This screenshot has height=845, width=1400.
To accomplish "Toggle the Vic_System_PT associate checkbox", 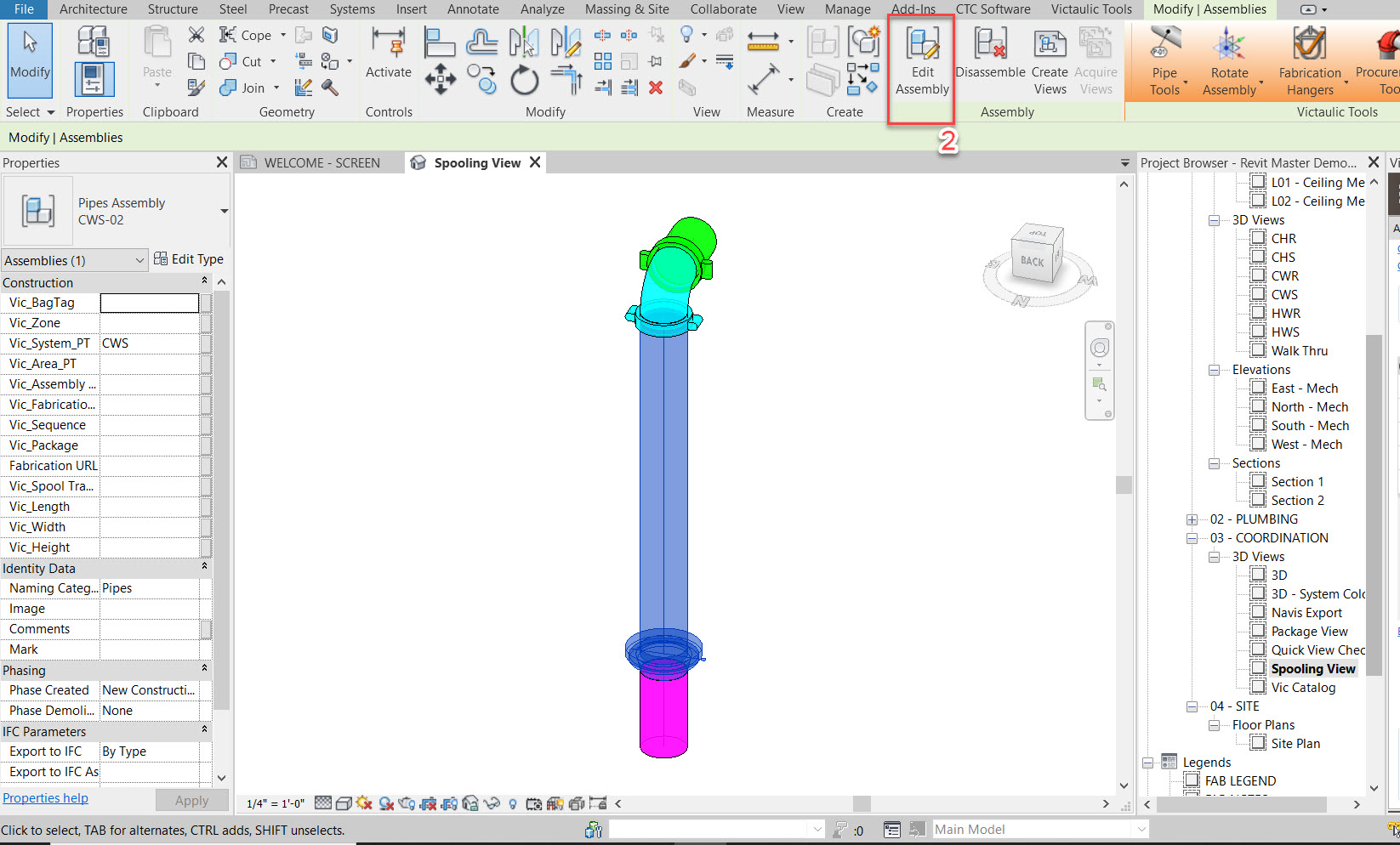I will pos(206,343).
